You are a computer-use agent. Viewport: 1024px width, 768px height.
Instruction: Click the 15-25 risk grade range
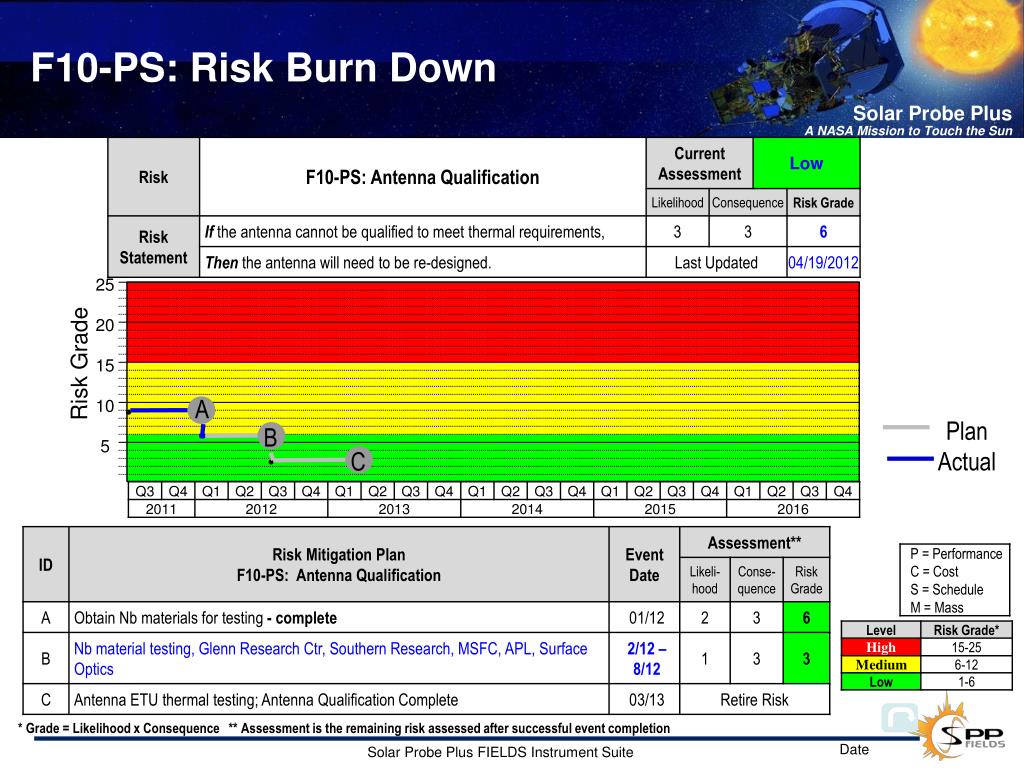tap(966, 647)
